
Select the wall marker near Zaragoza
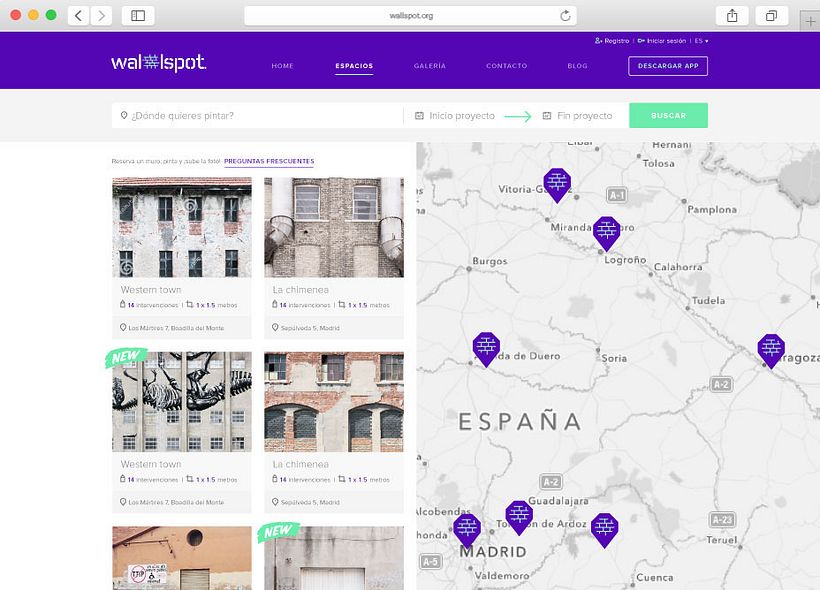click(771, 348)
